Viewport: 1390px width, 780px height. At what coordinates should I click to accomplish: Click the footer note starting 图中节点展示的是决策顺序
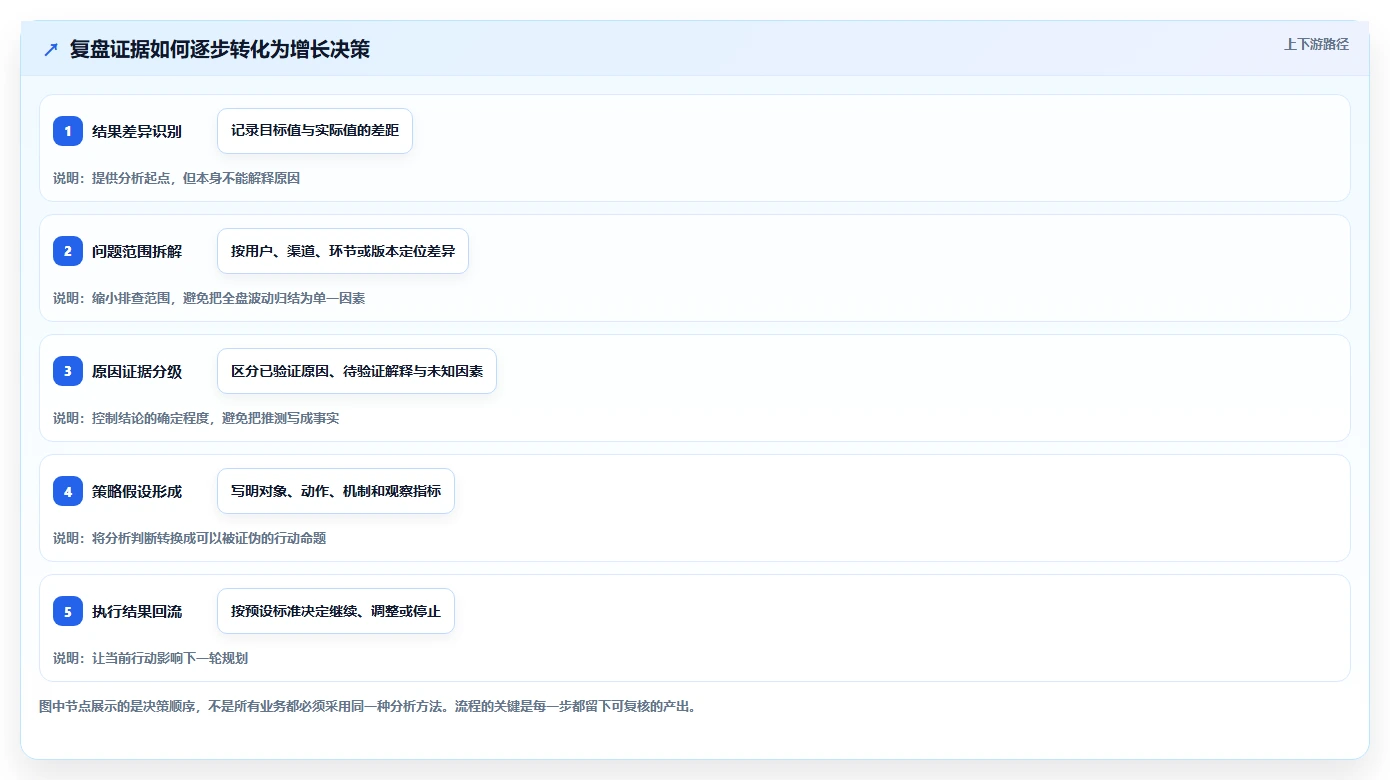(367, 706)
